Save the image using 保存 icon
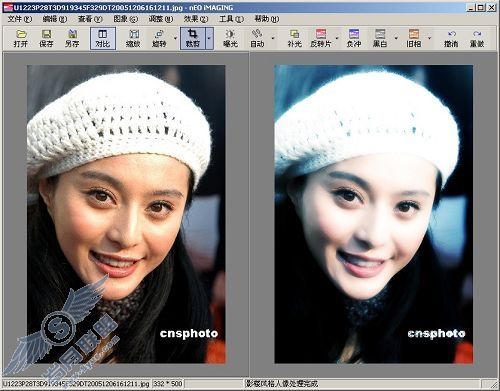 [x=46, y=38]
